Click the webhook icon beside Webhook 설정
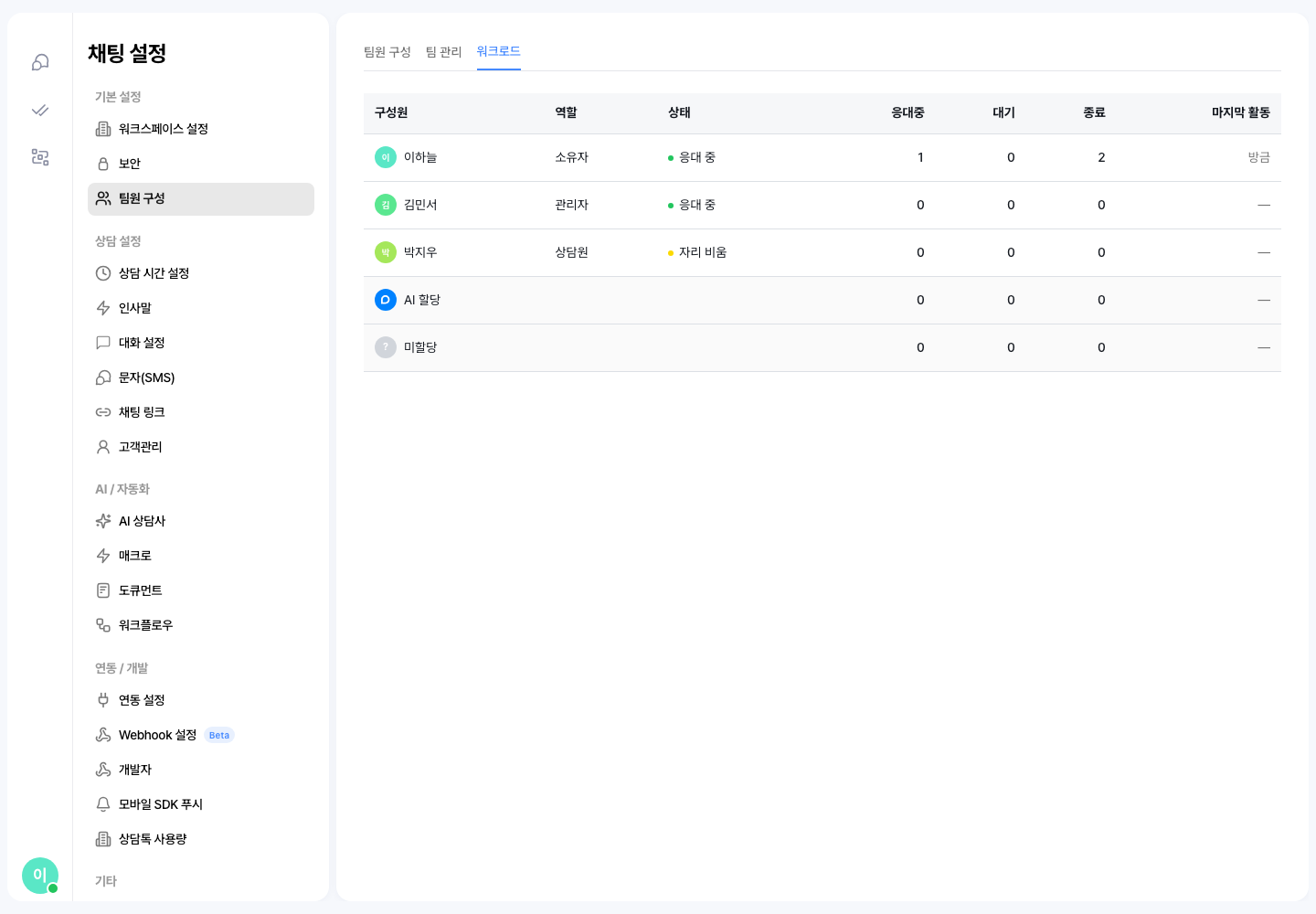Image resolution: width=1316 pixels, height=914 pixels. point(103,735)
